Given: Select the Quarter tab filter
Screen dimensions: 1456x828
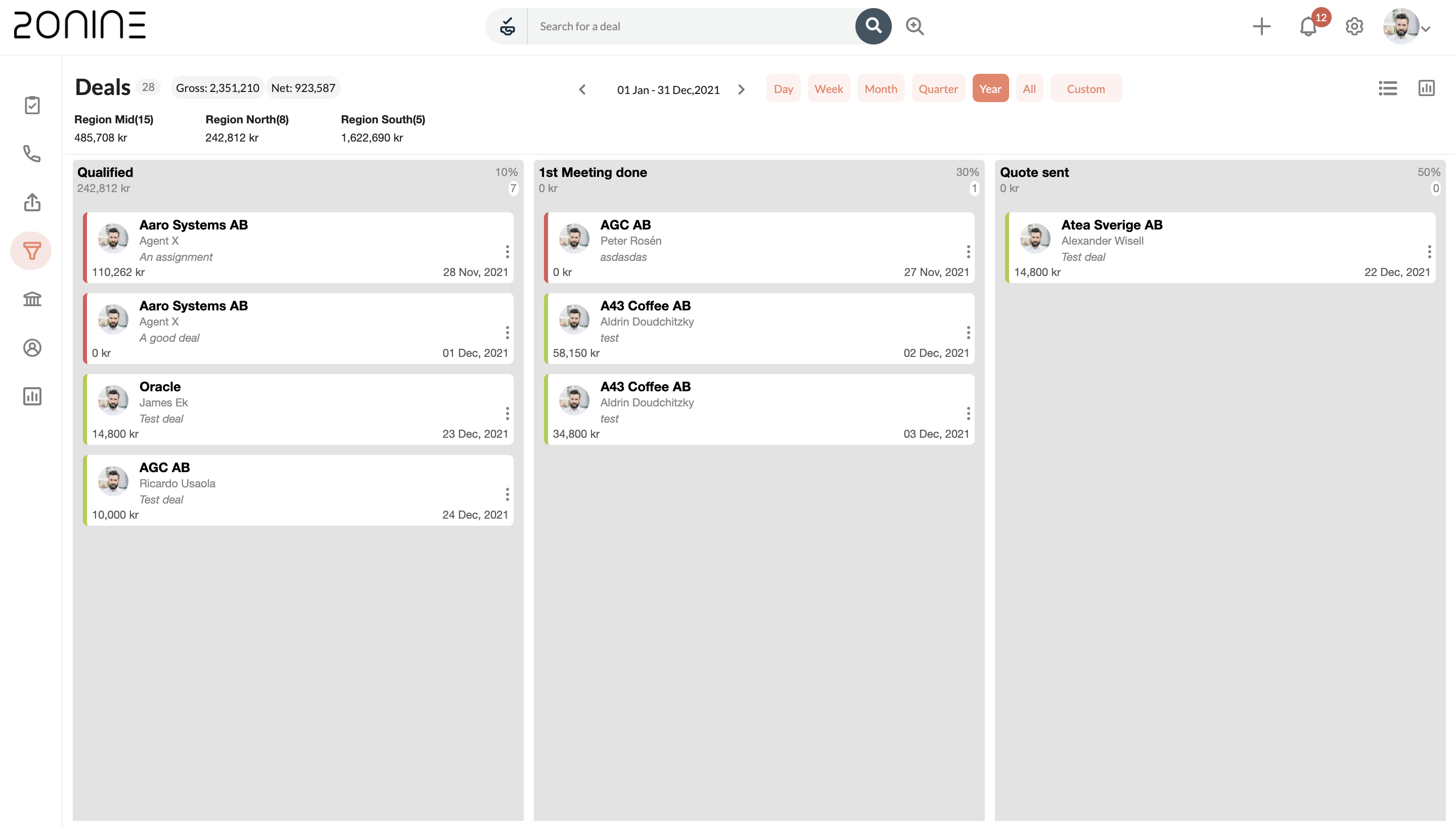Looking at the screenshot, I should click(x=937, y=88).
